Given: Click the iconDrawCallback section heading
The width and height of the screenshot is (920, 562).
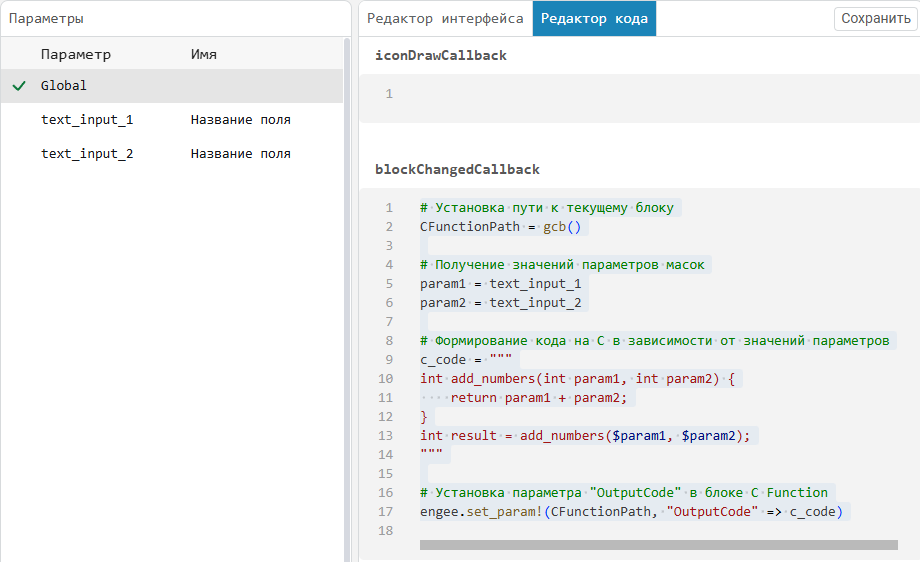Looking at the screenshot, I should point(441,56).
